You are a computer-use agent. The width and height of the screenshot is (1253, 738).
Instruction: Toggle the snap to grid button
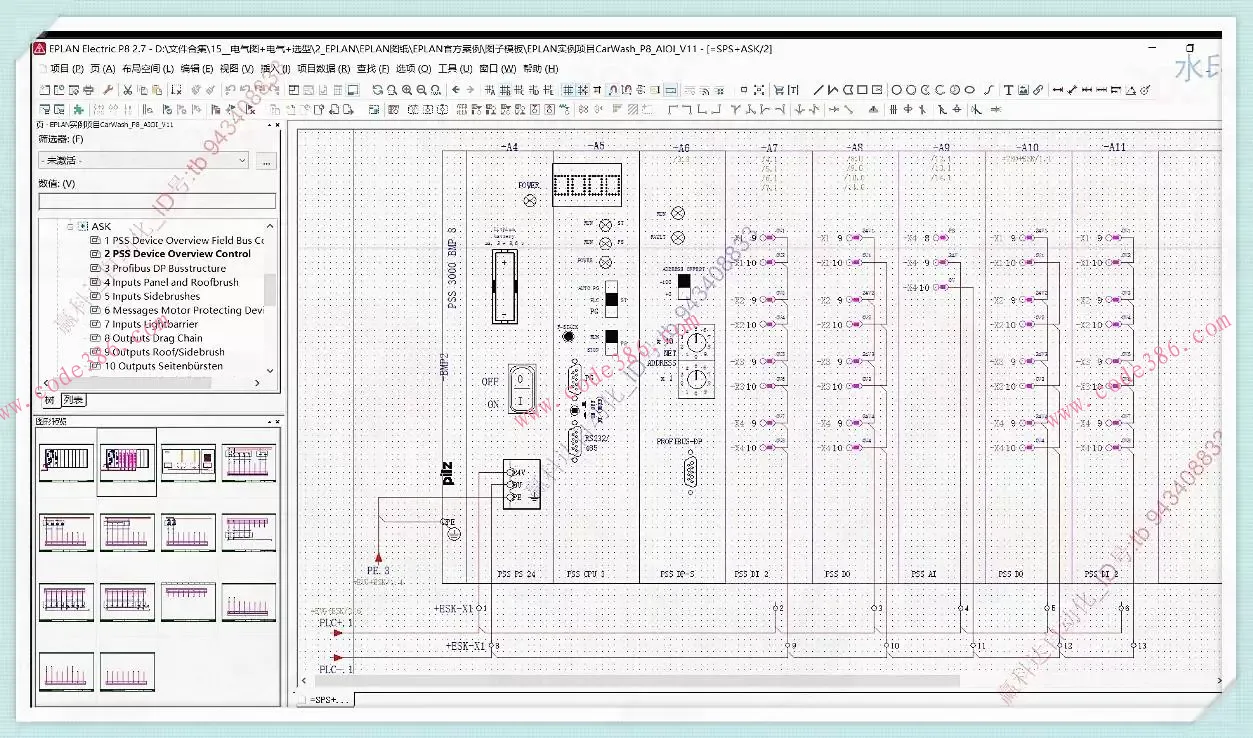pos(583,90)
